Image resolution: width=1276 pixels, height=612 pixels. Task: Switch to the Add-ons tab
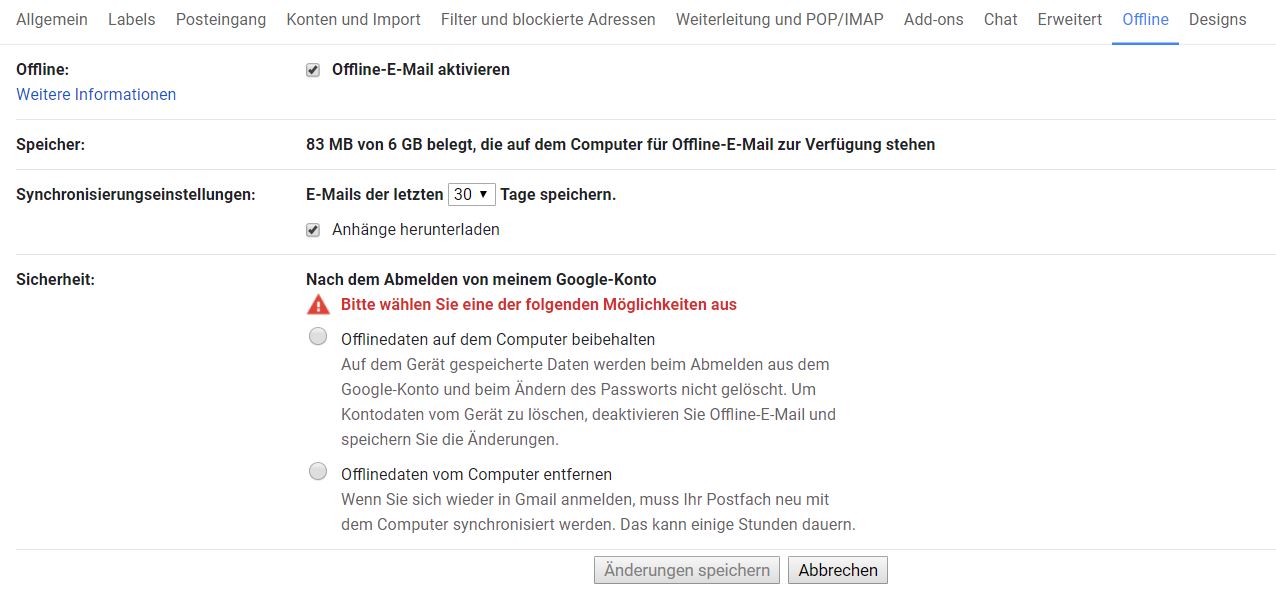[933, 20]
